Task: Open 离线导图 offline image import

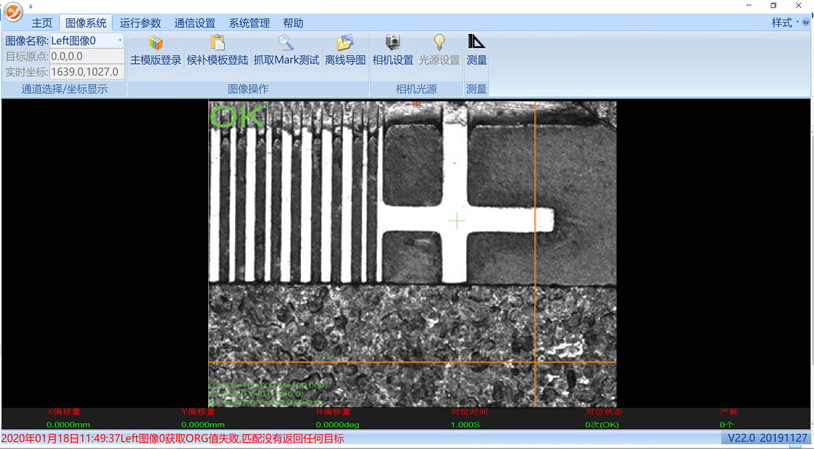Action: tap(345, 44)
